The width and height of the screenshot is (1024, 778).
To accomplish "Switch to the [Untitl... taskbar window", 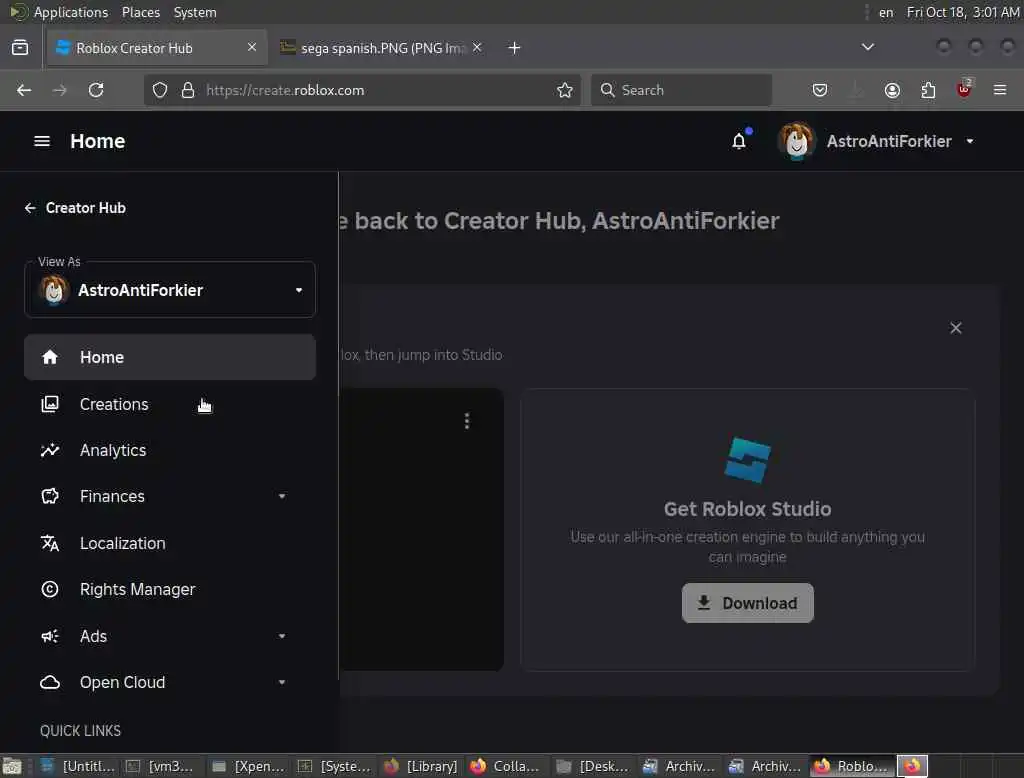I will 78,766.
